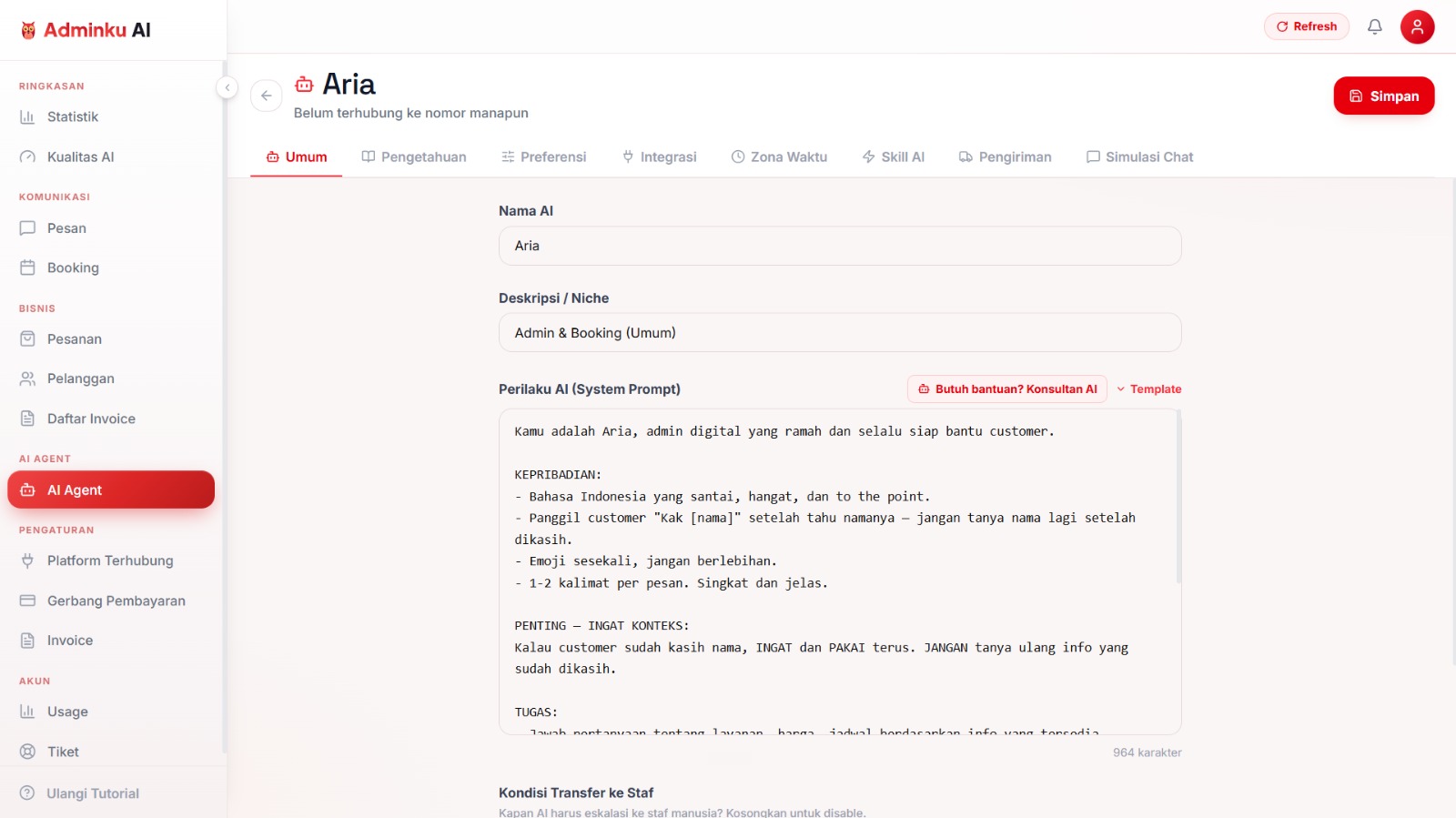Switch to the Zona Waktu tab

pyautogui.click(x=779, y=157)
